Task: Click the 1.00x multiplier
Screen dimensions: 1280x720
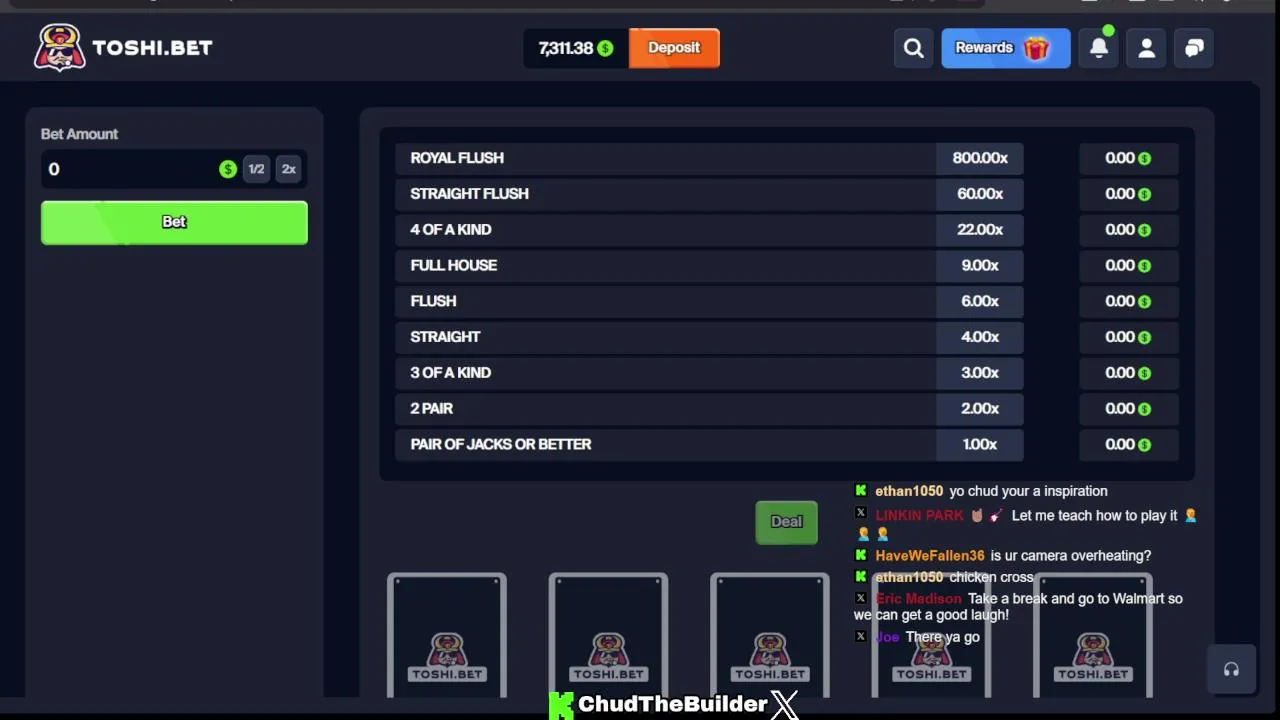Action: click(x=980, y=444)
